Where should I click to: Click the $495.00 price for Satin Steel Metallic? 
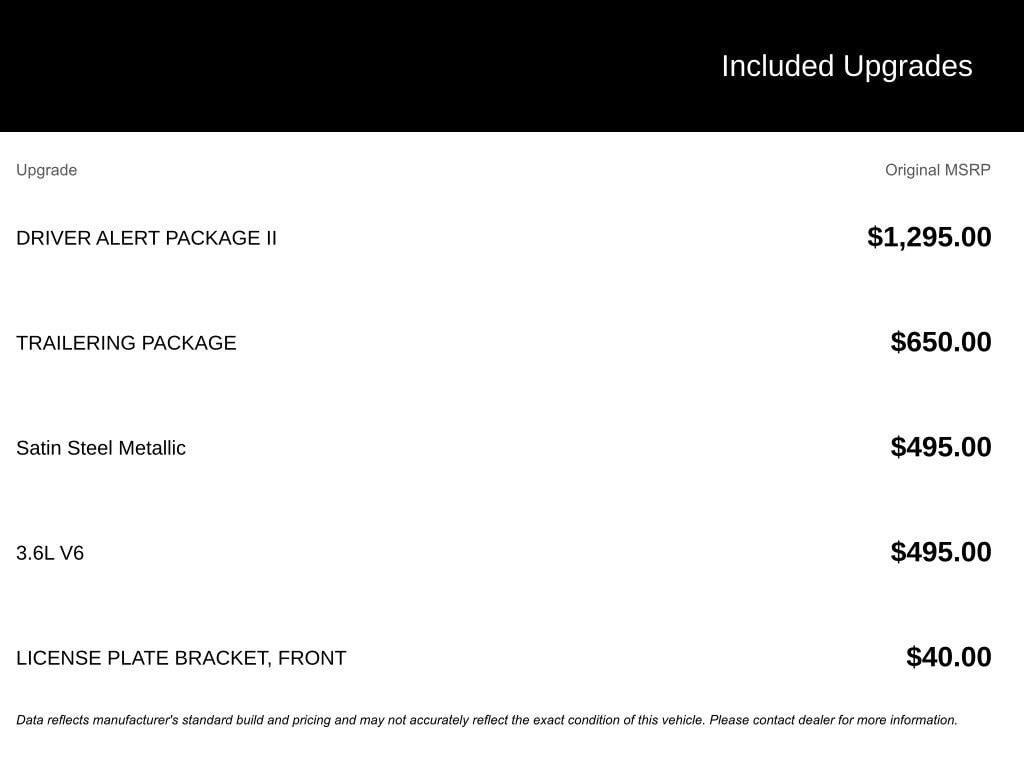(941, 447)
